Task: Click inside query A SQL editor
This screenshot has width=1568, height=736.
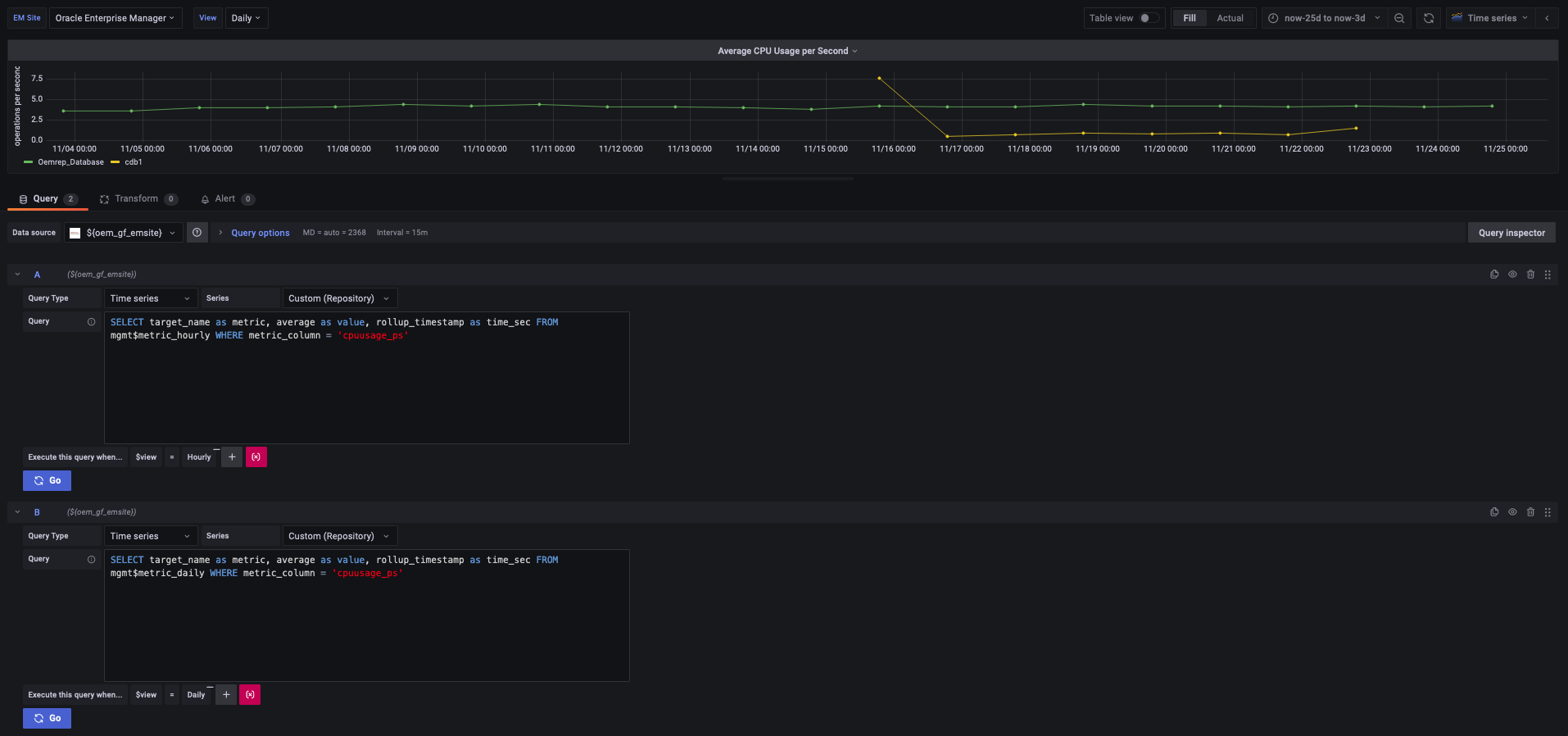Action: [x=367, y=378]
